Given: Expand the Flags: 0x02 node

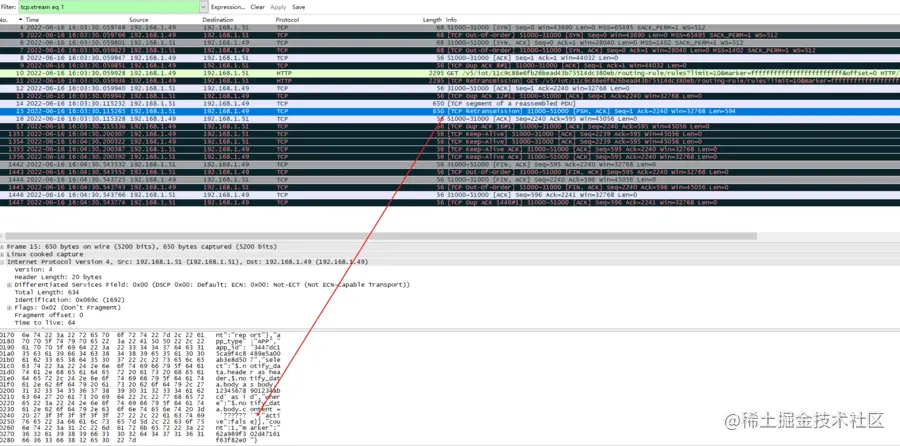Looking at the screenshot, I should pyautogui.click(x=9, y=308).
